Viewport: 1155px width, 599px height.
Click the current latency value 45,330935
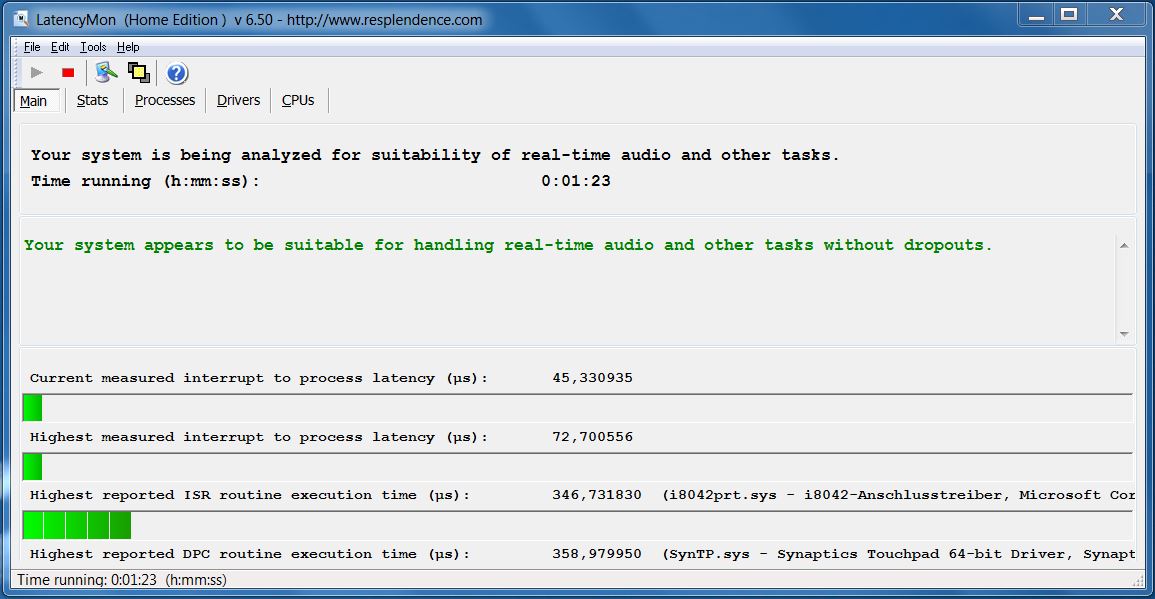point(592,378)
